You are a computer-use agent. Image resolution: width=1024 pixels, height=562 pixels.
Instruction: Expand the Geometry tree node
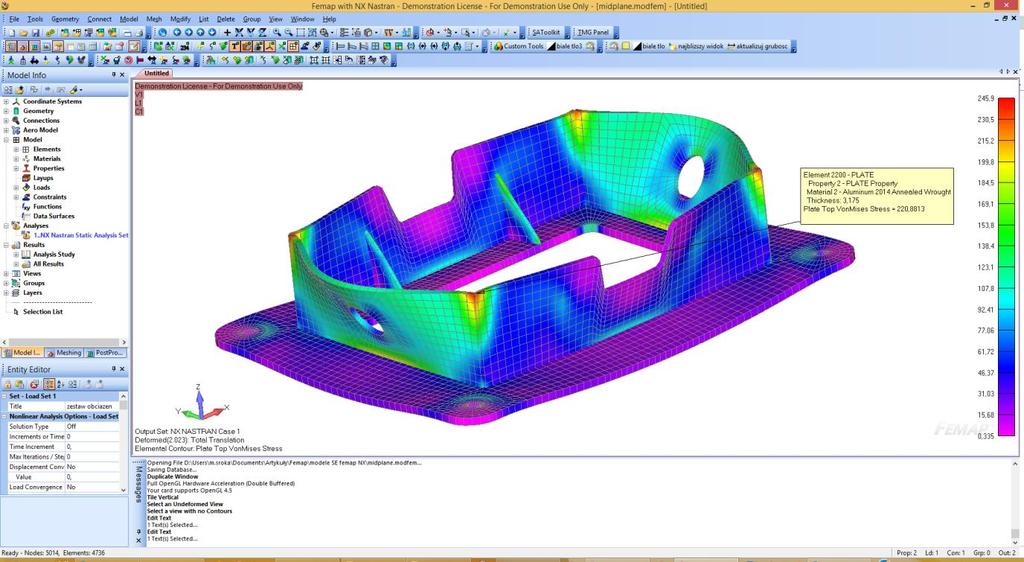pyautogui.click(x=7, y=111)
